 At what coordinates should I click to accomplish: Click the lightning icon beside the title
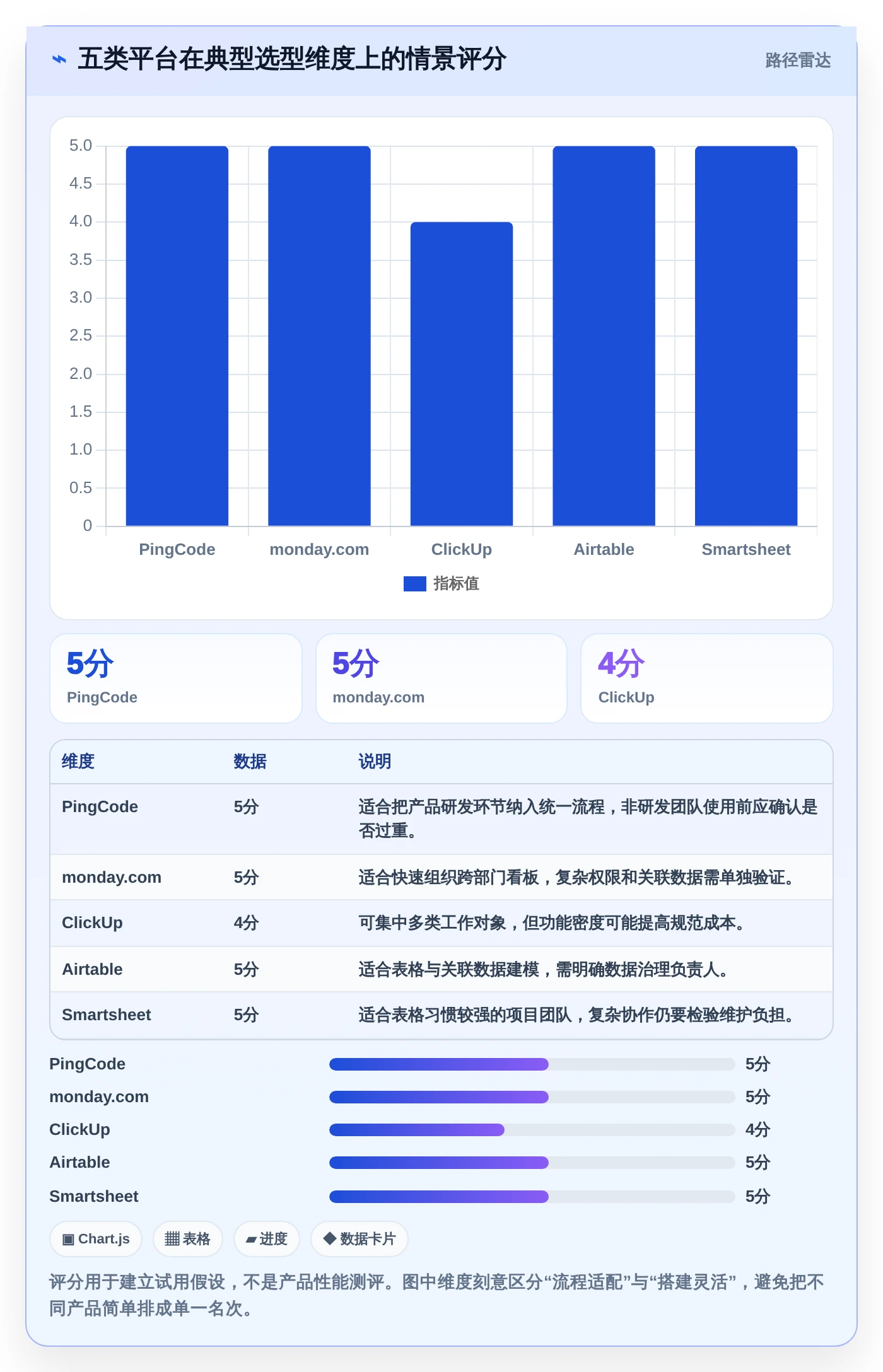[x=59, y=60]
